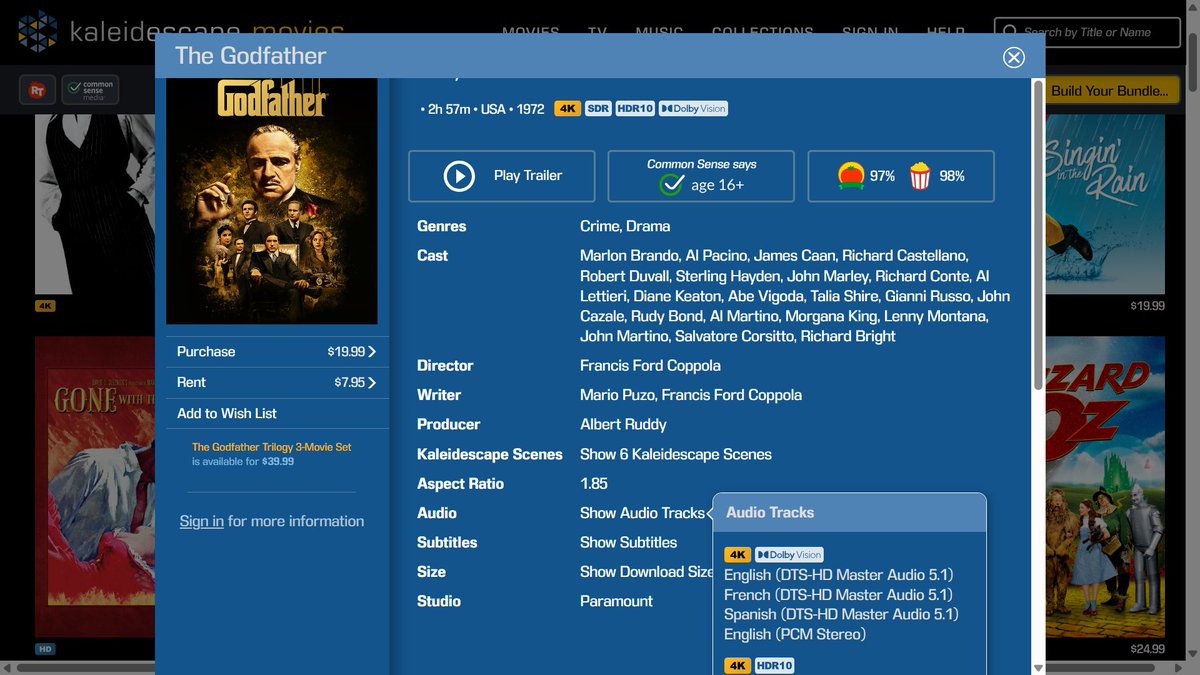This screenshot has height=675, width=1200.
Task: Click the HDR10 badge in Audio Tracks popup
Action: coord(774,666)
